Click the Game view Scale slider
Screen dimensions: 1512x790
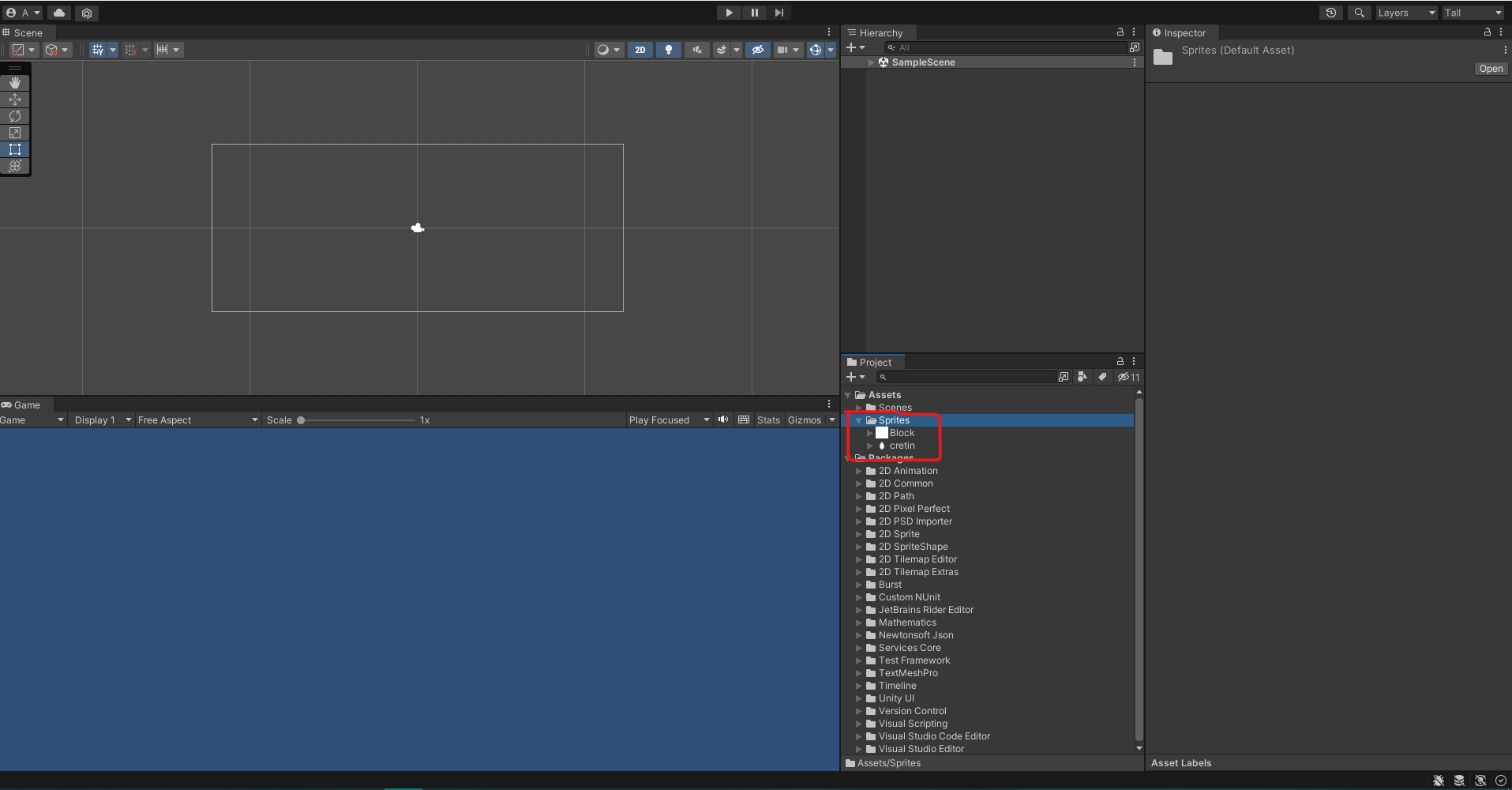coord(357,420)
